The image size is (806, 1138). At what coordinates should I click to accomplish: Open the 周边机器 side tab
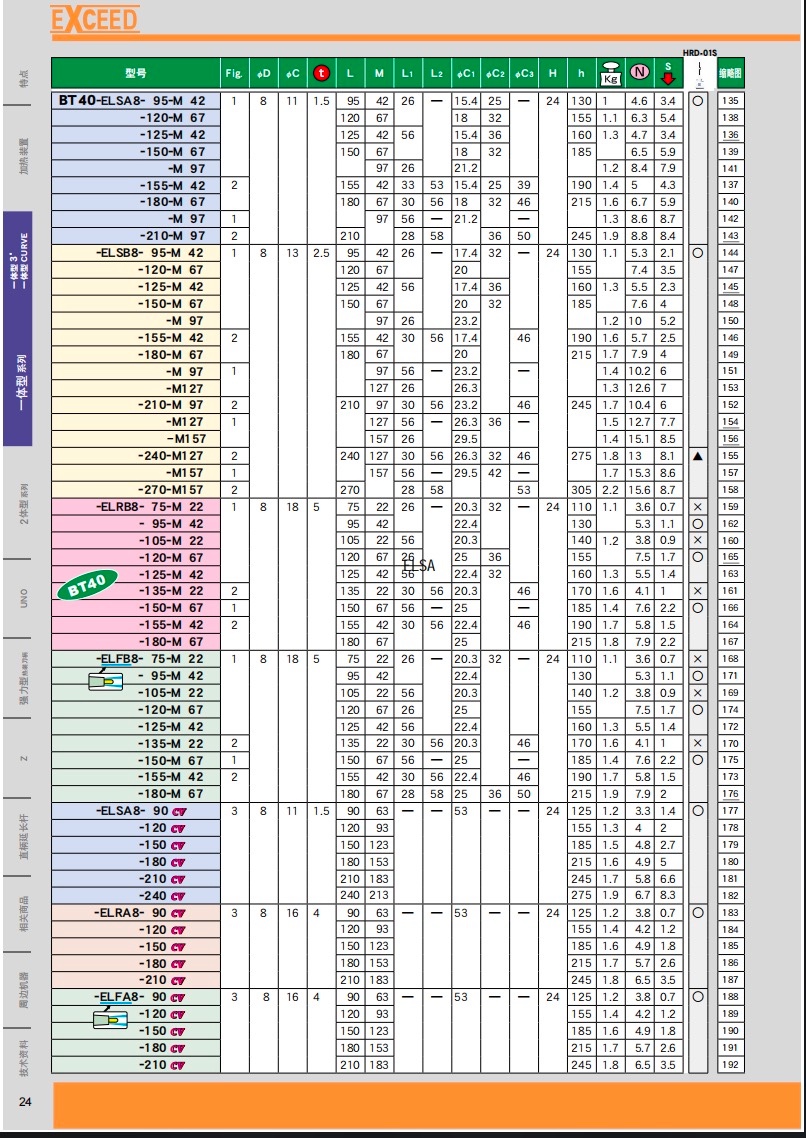25,991
